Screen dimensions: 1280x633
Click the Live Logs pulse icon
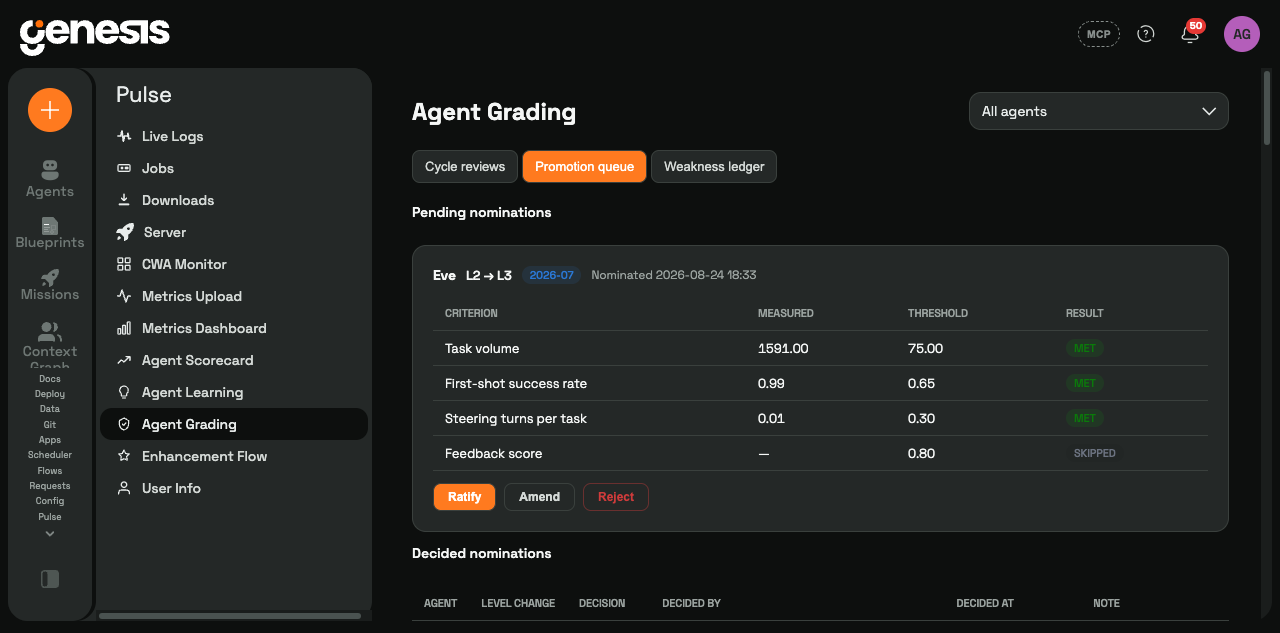click(124, 136)
